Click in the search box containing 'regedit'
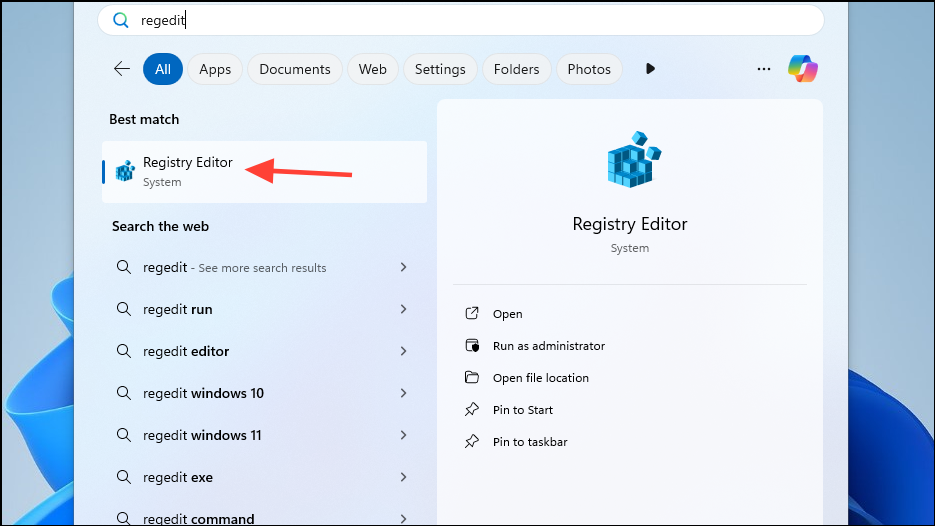 tap(461, 20)
